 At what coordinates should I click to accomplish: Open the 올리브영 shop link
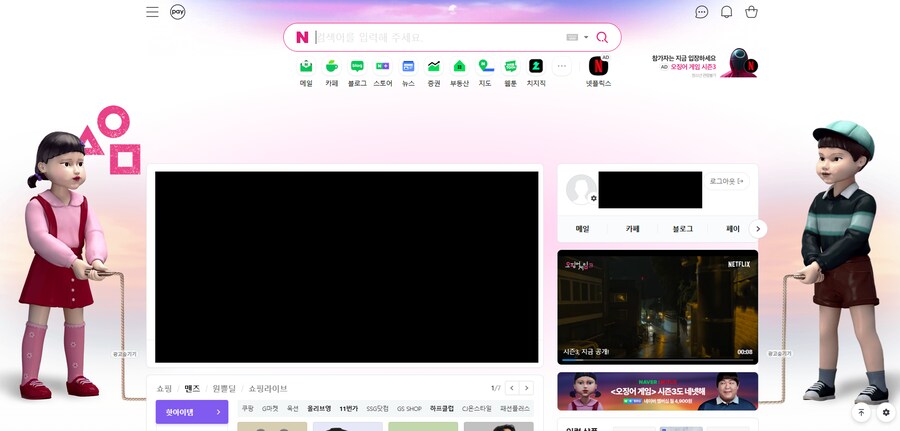click(x=319, y=409)
